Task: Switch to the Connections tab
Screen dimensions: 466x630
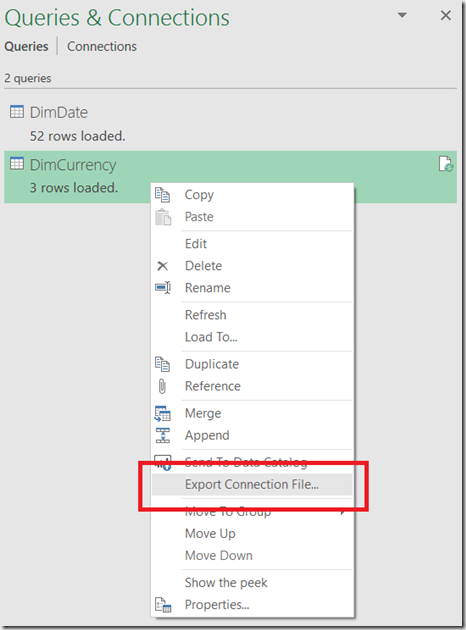Action: 102,47
